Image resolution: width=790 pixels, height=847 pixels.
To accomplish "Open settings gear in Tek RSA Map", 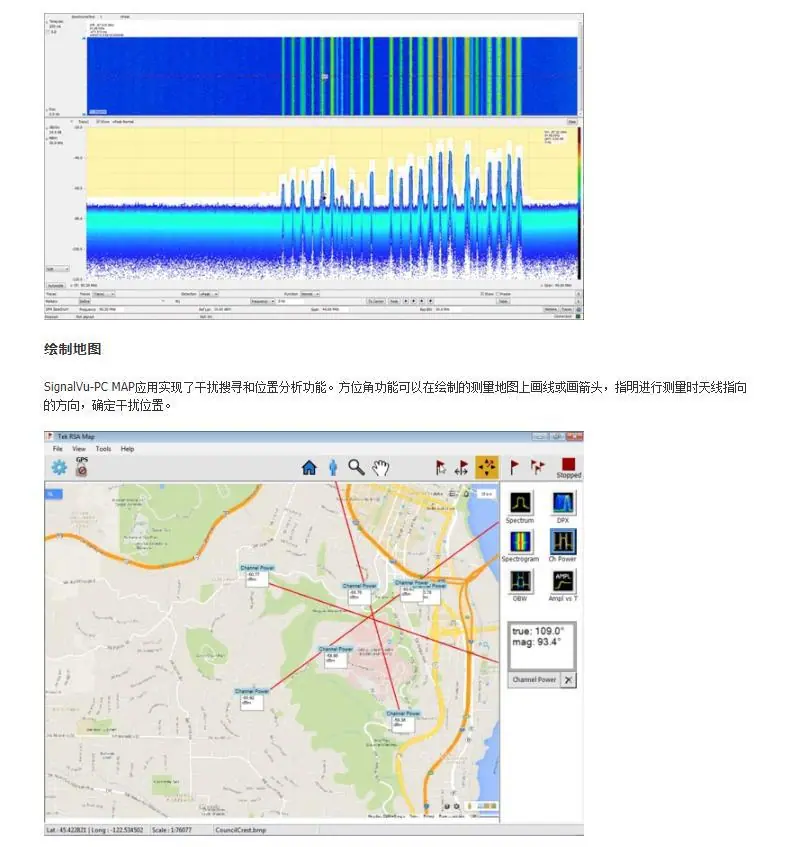I will (59, 467).
